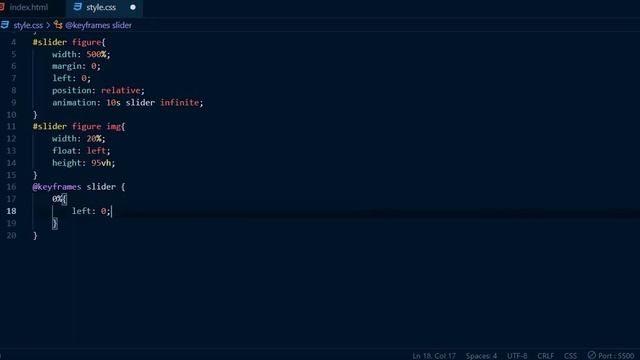The image size is (640, 360).
Task: Click line number 20 in the gutter
Action: (x=11, y=235)
